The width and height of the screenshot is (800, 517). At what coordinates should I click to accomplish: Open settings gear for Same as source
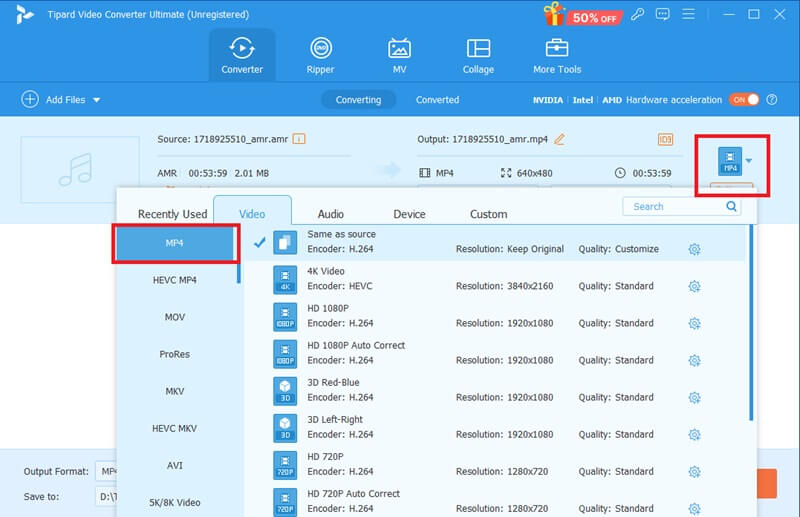(x=694, y=249)
